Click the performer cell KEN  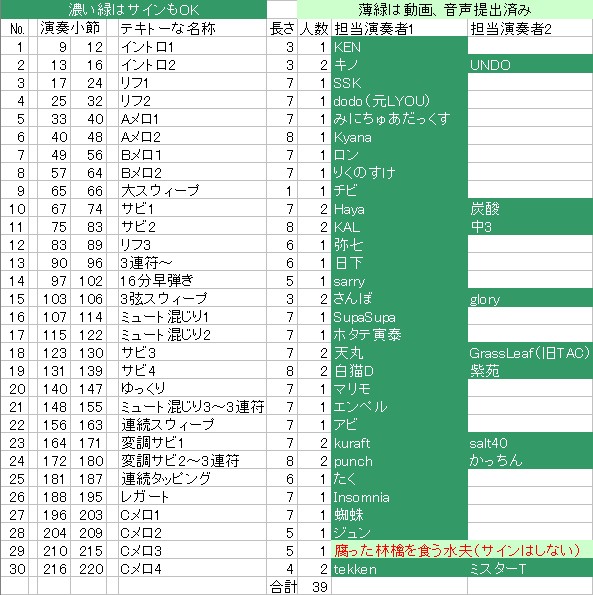(400, 47)
